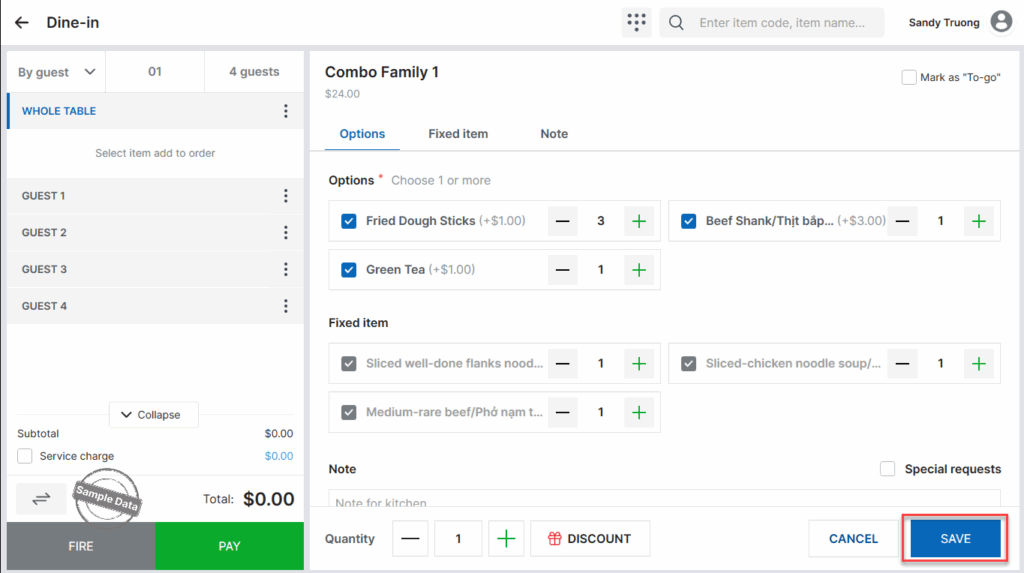1024x573 pixels.
Task: Click the back arrow next to Dine-in
Action: [22, 23]
